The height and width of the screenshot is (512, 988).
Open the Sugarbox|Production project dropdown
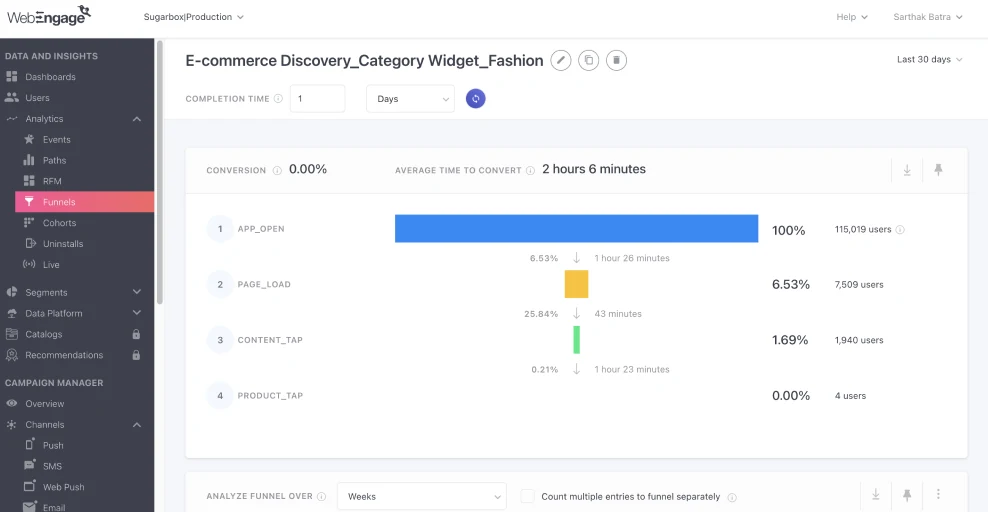coord(193,17)
